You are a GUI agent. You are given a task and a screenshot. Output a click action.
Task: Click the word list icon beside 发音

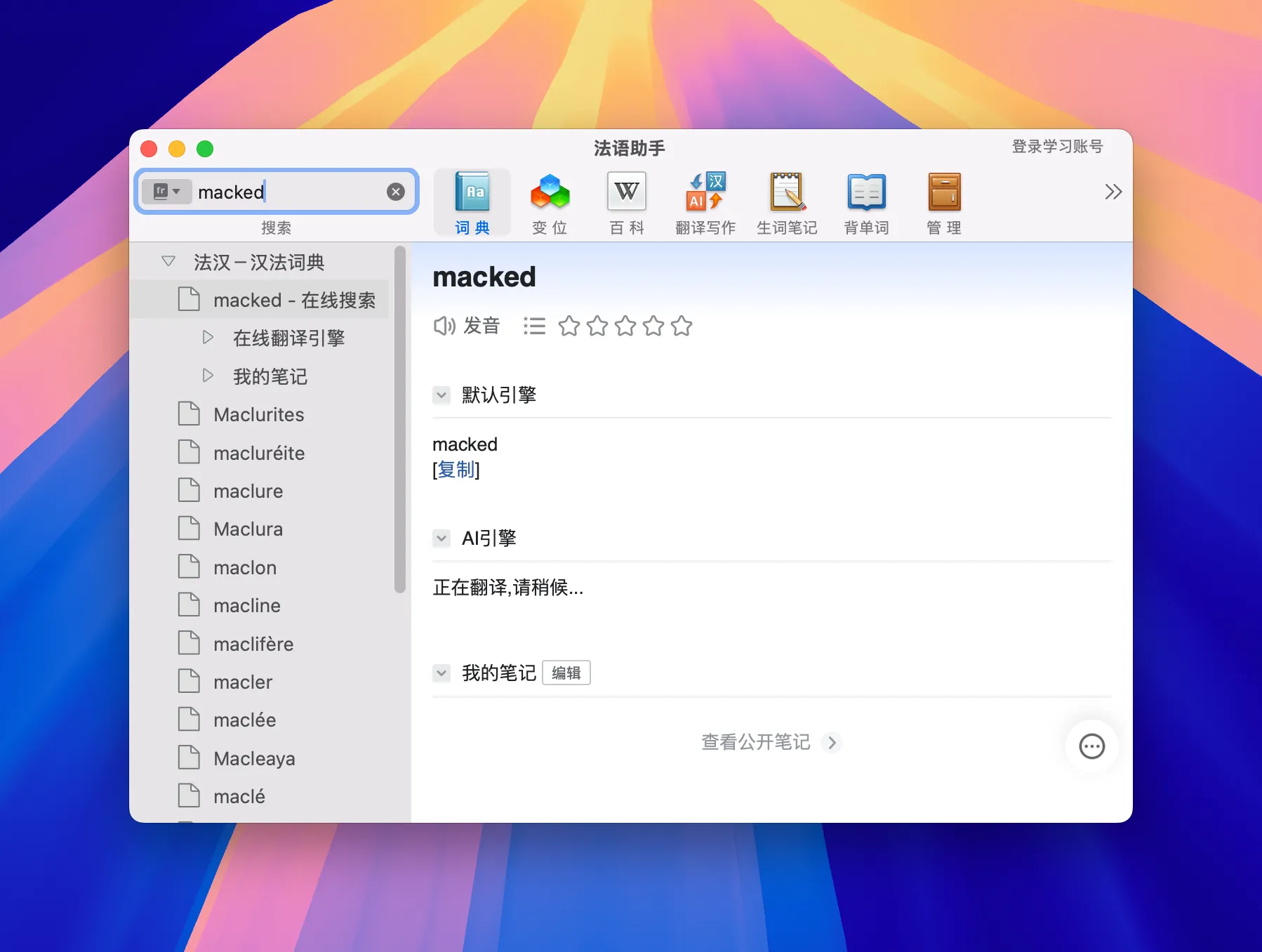tap(534, 325)
